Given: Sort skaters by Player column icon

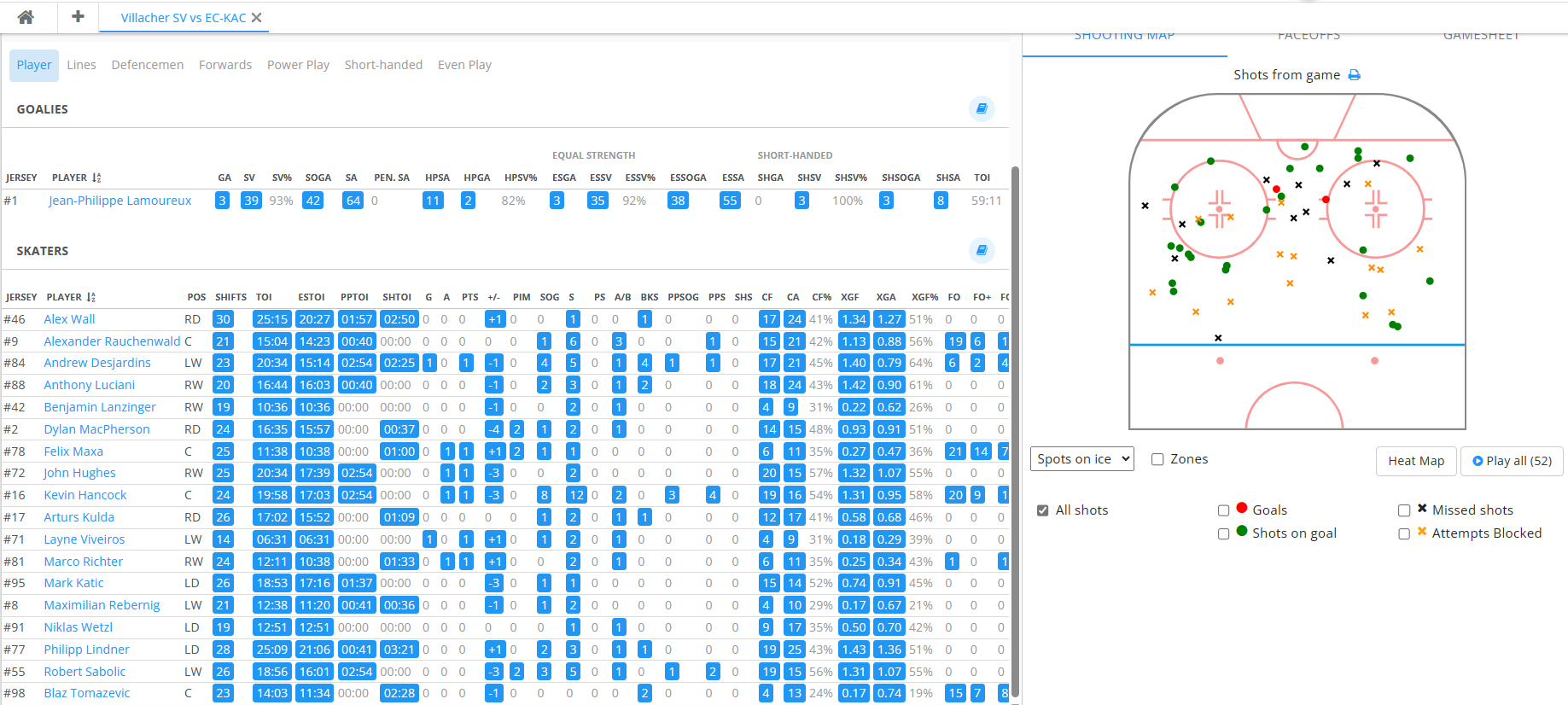Looking at the screenshot, I should [90, 297].
